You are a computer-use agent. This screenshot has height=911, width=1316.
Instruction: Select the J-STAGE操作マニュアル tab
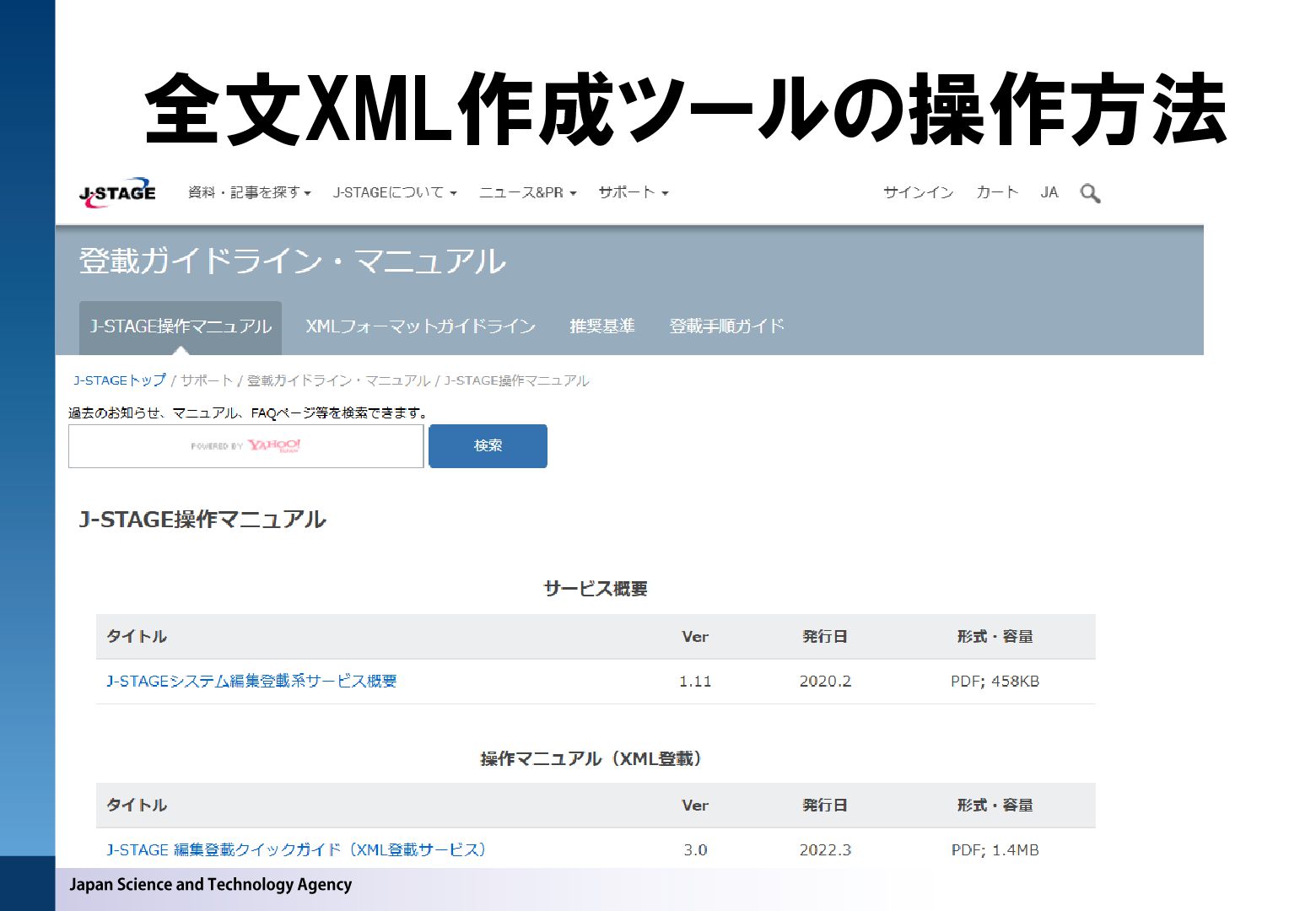(181, 327)
